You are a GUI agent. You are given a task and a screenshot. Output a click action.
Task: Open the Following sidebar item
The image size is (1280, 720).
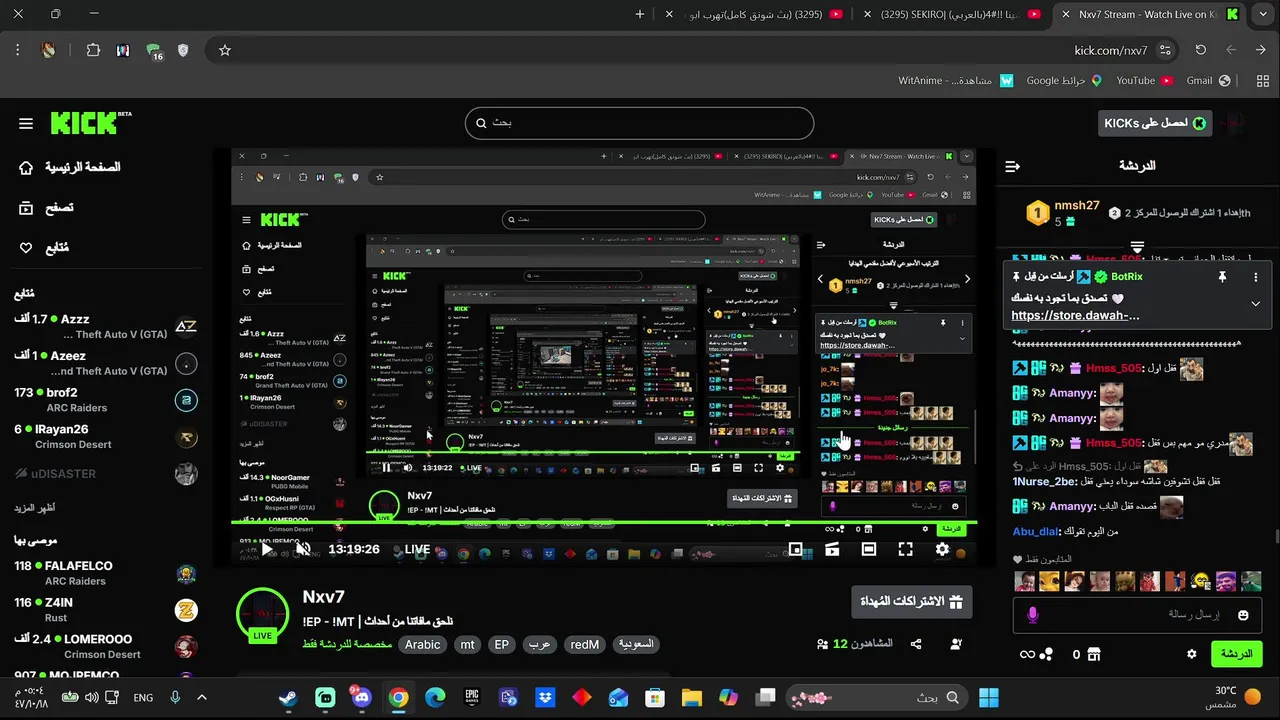pyautogui.click(x=44, y=247)
